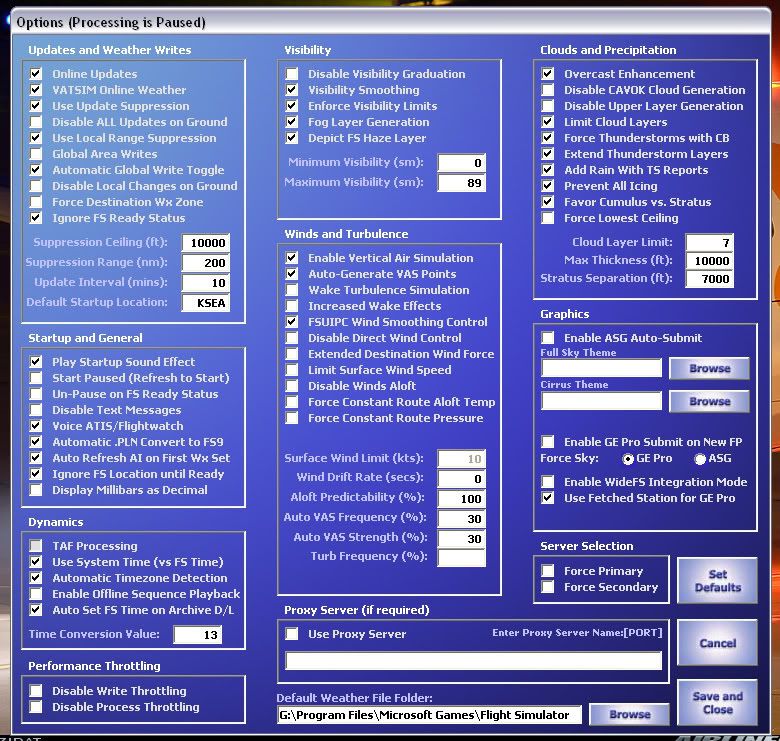Browse for the Cirrus Theme file
This screenshot has height=741, width=780.
point(709,401)
